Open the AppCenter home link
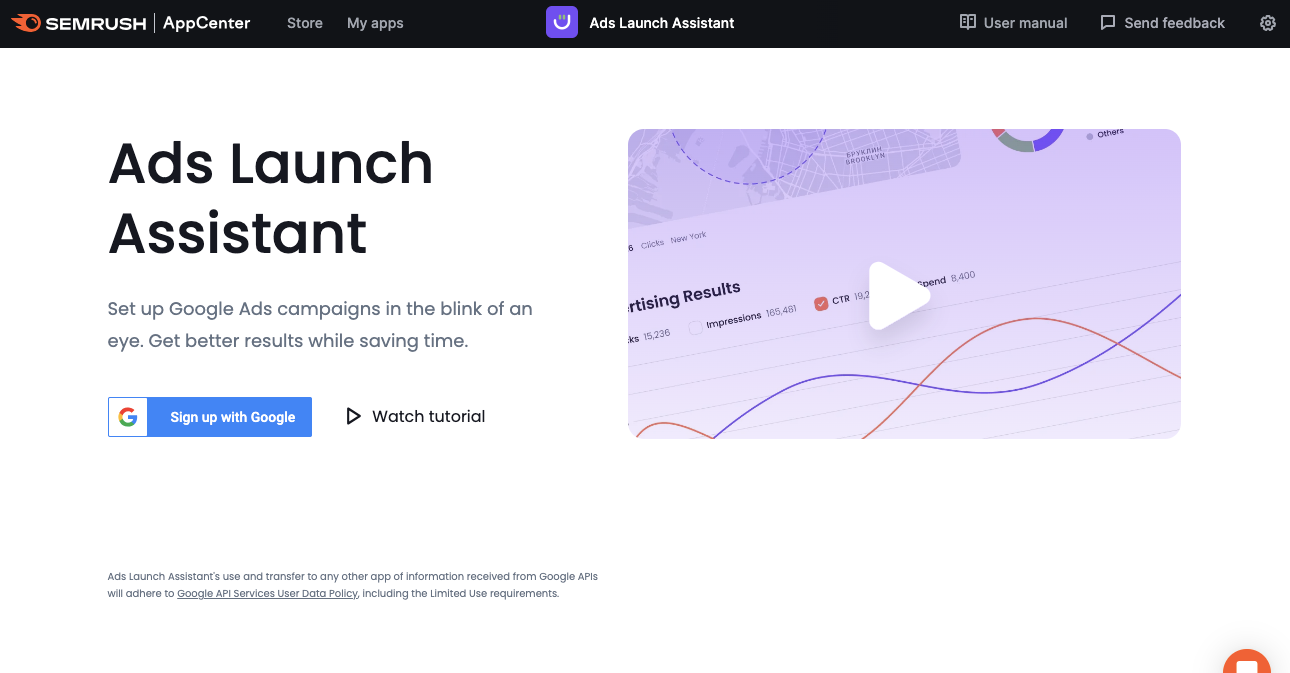This screenshot has width=1290, height=673. [206, 23]
